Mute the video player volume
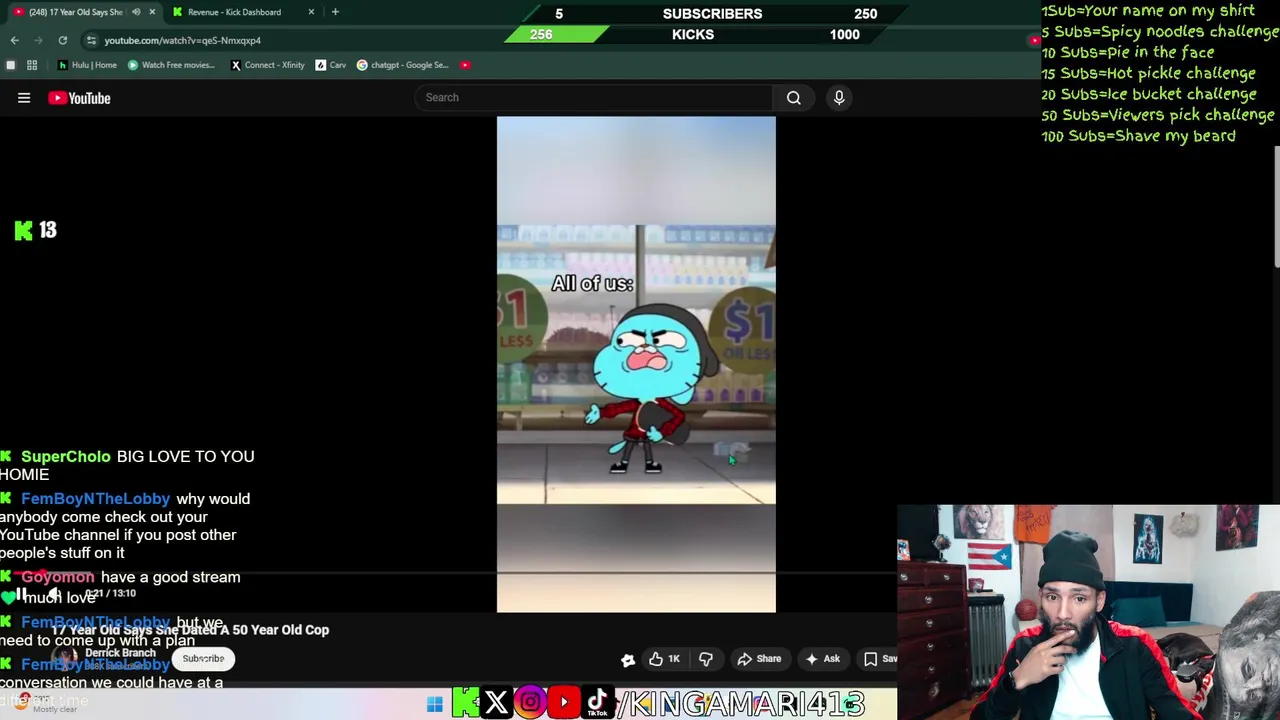Viewport: 1280px width, 720px height. [53, 594]
